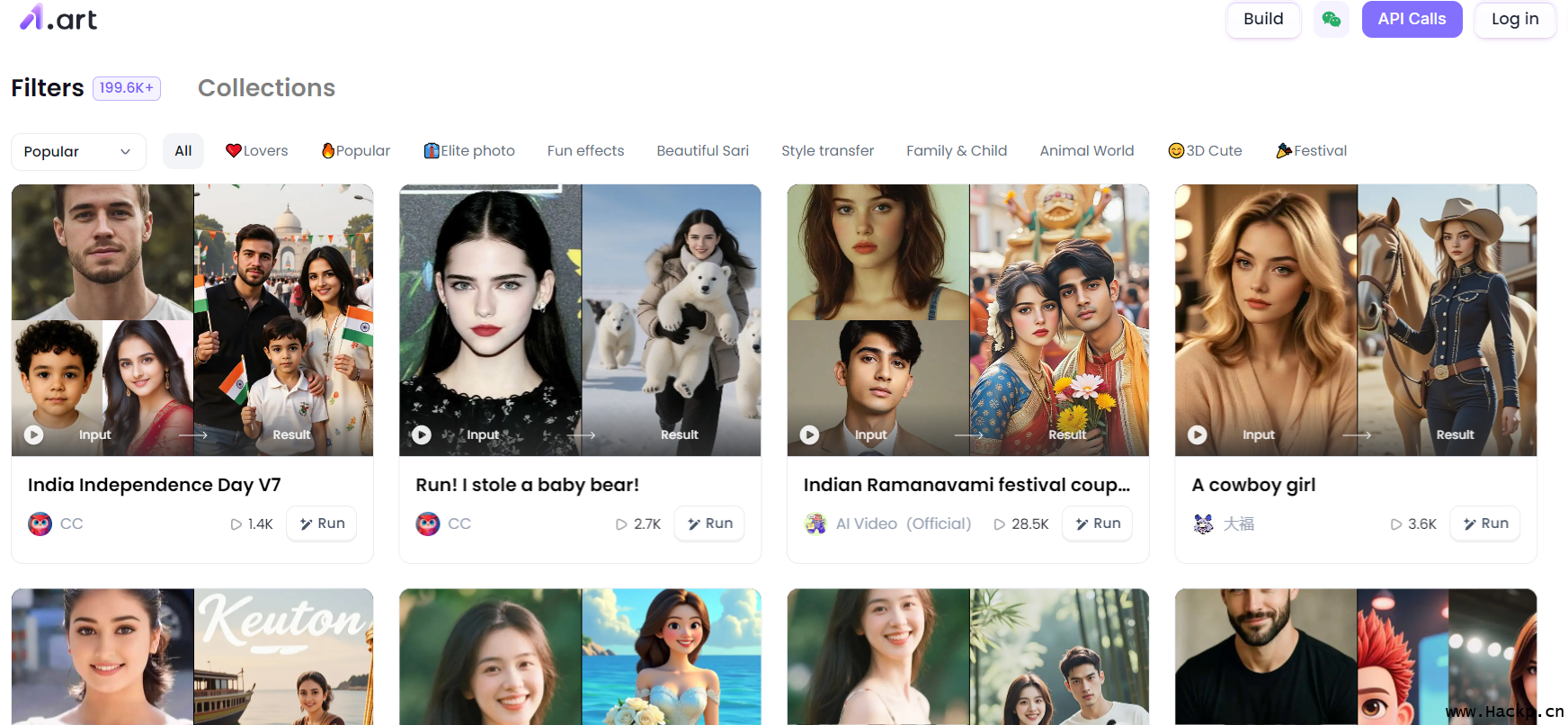This screenshot has height=725, width=1568.
Task: Open the Popular sort dropdown
Action: click(x=78, y=151)
